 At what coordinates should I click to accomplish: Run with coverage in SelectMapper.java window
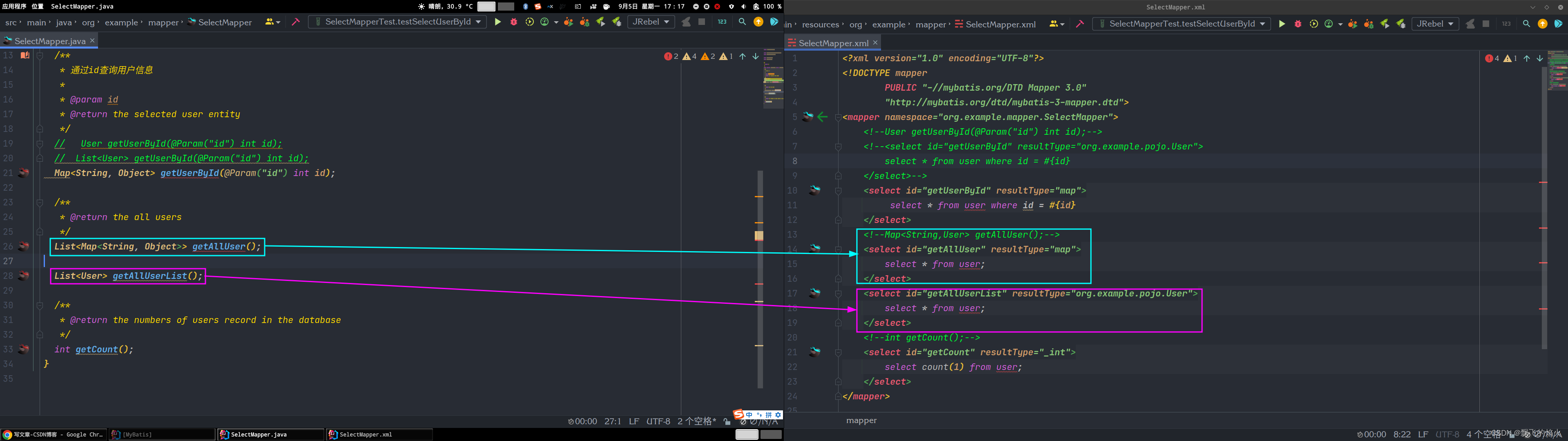click(x=530, y=22)
